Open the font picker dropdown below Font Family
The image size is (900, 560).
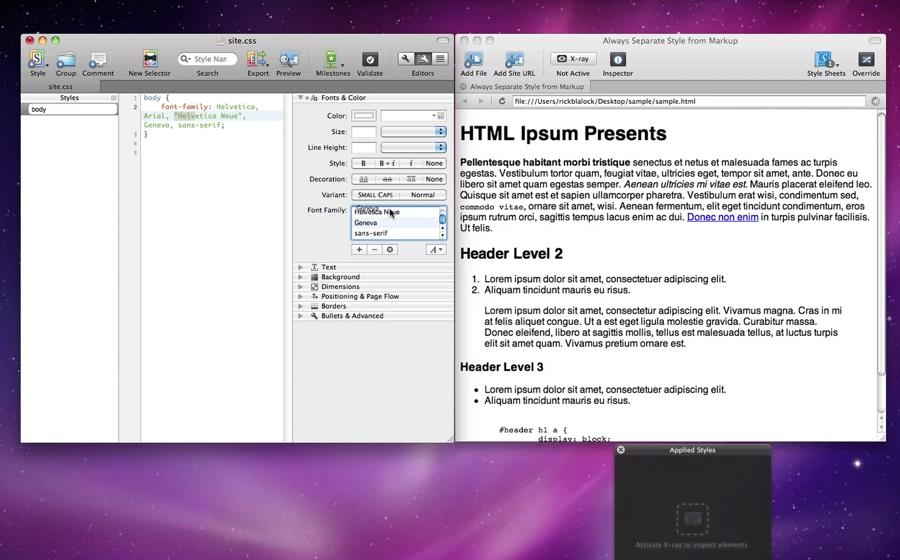coord(436,250)
